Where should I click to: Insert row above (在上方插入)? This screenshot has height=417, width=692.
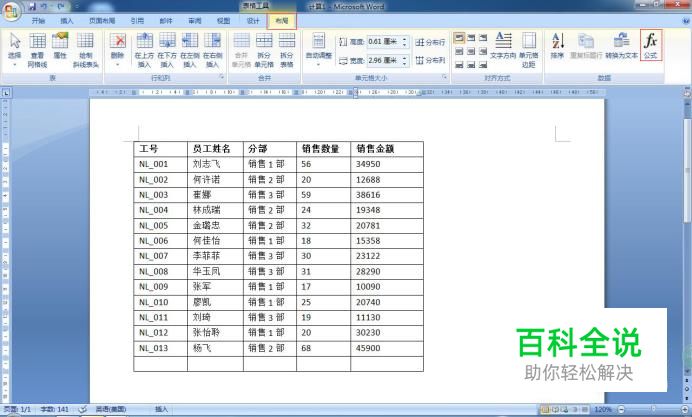pyautogui.click(x=144, y=50)
